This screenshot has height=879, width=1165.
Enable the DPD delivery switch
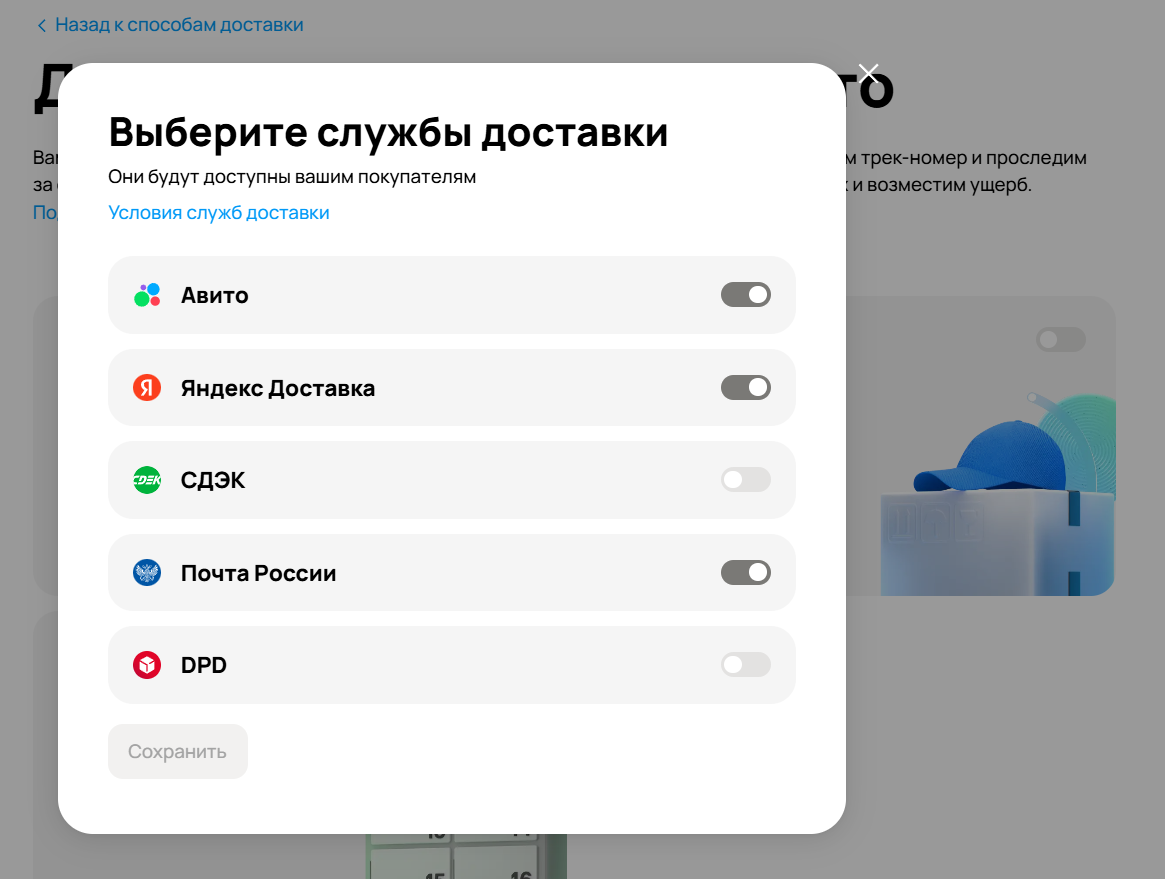[746, 665]
